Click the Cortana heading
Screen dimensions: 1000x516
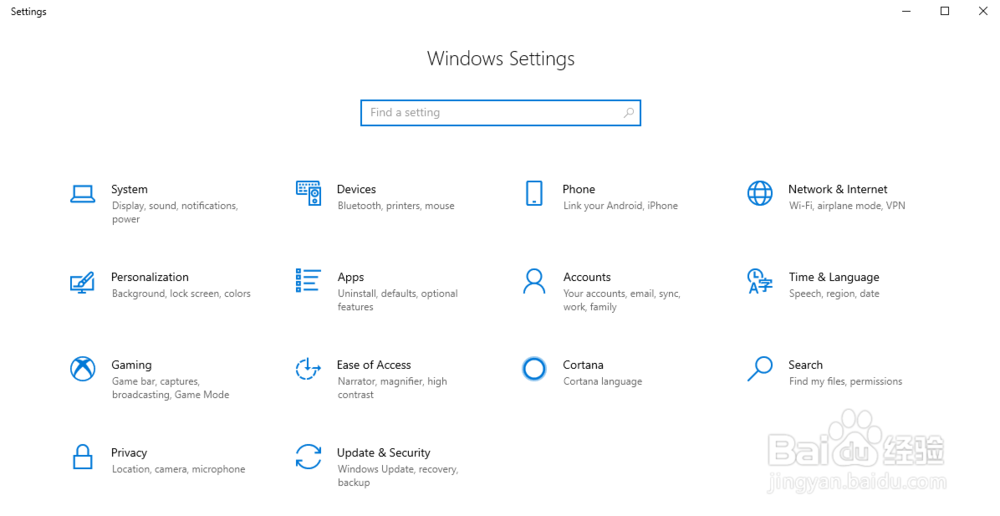point(583,365)
